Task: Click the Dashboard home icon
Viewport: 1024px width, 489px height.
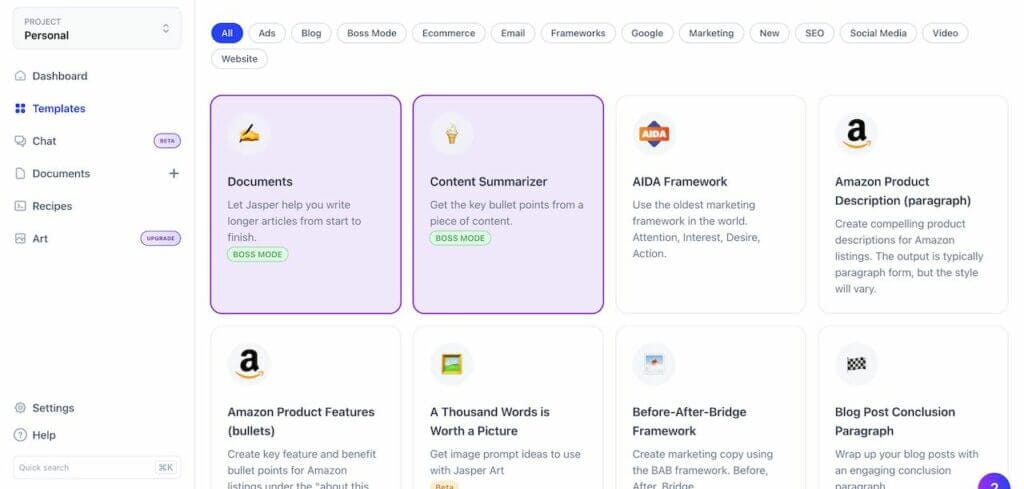Action: [20, 76]
